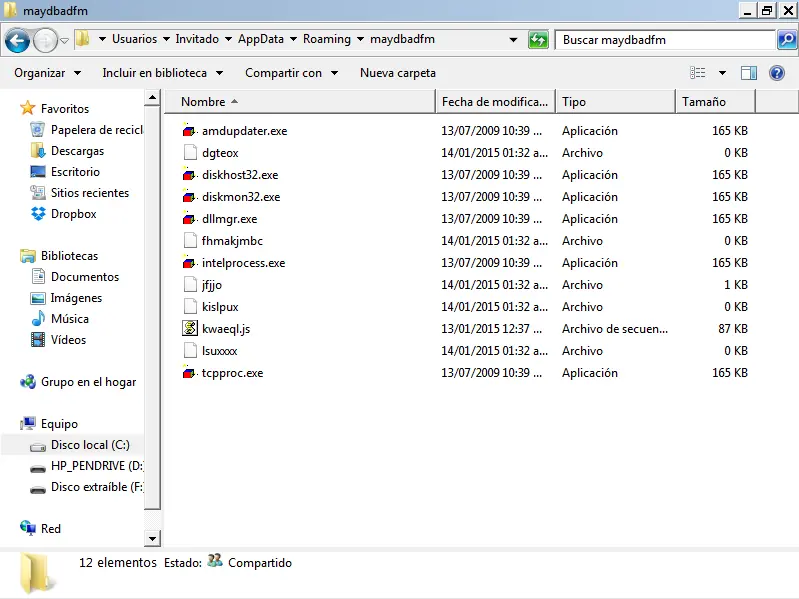Open the Música library
This screenshot has width=799, height=599.
point(69,318)
